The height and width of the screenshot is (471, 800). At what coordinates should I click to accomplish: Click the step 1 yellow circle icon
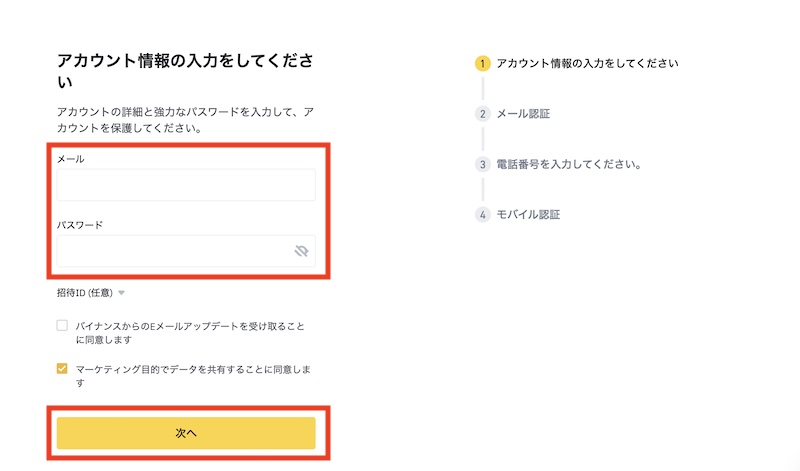482,64
